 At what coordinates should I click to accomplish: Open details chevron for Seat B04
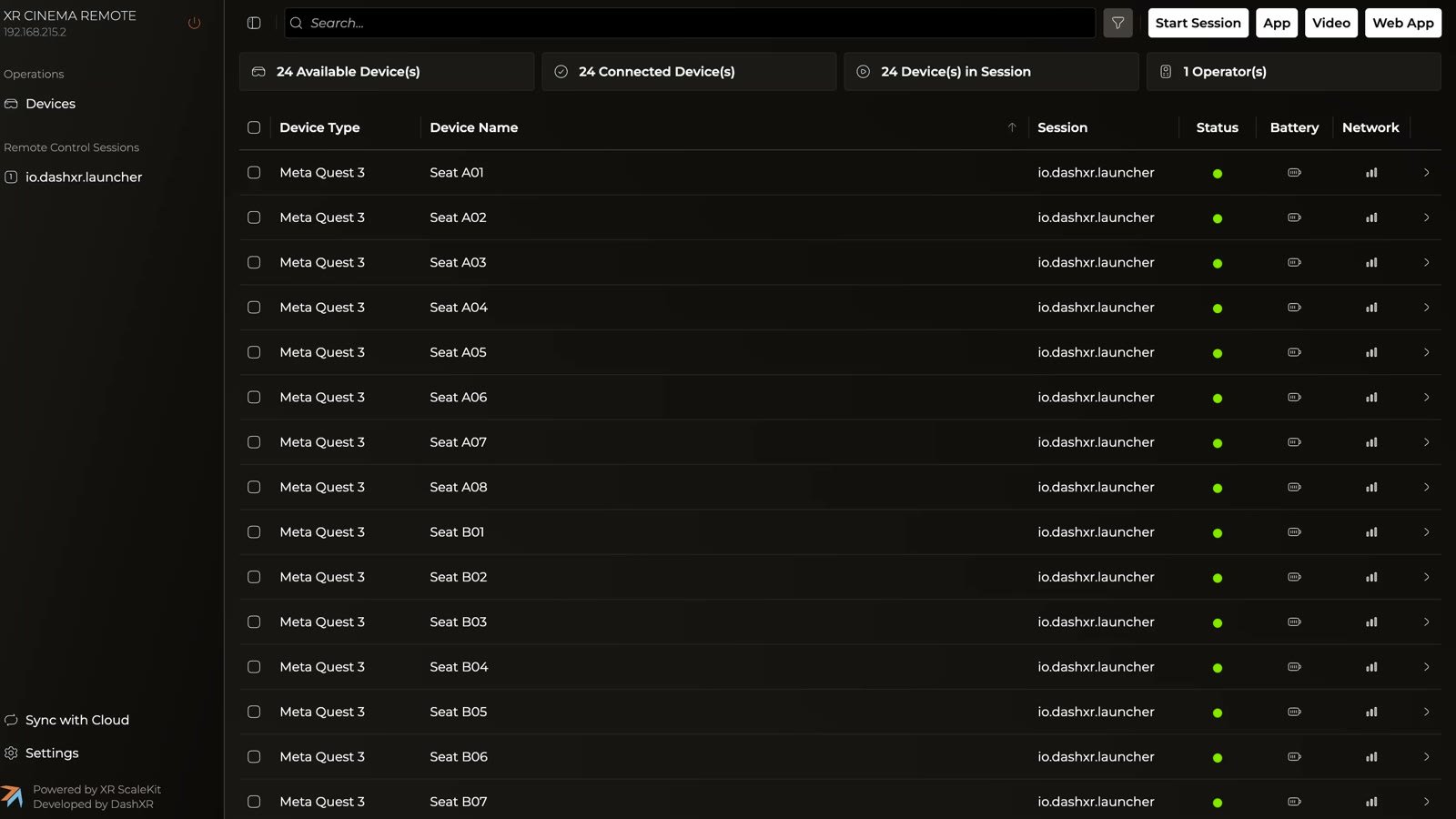(1426, 667)
